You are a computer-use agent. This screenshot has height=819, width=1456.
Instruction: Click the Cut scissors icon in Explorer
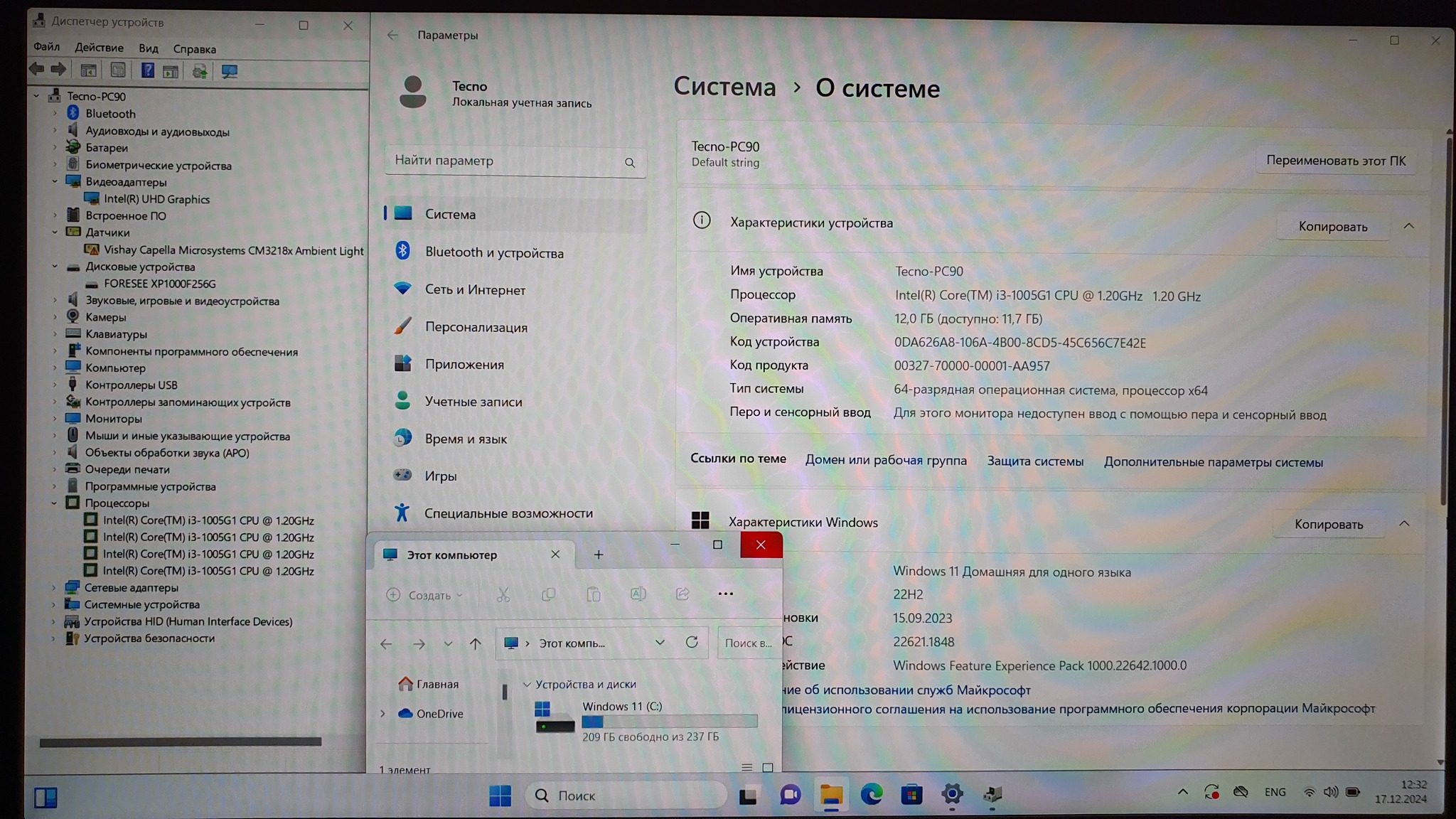[503, 595]
